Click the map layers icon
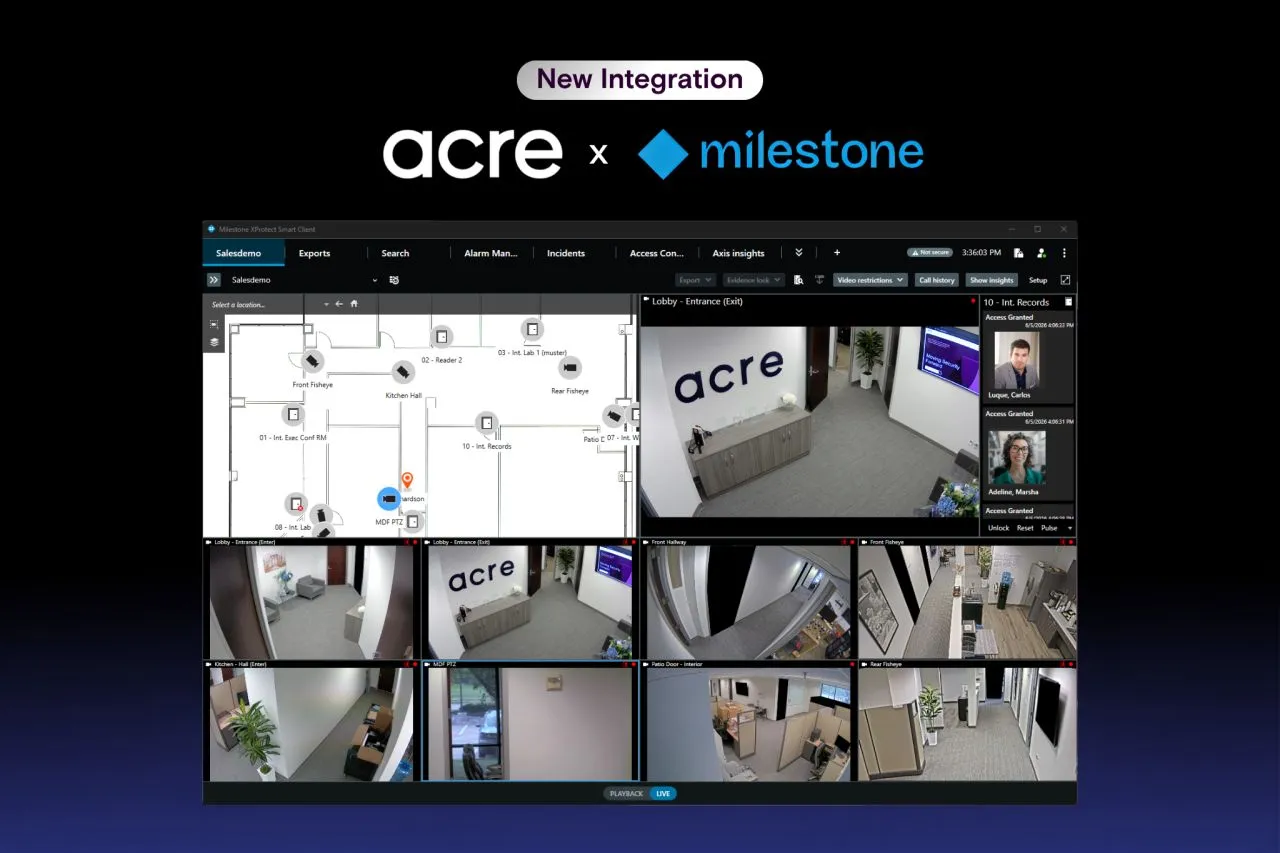Viewport: 1280px width, 853px height. pos(214,341)
